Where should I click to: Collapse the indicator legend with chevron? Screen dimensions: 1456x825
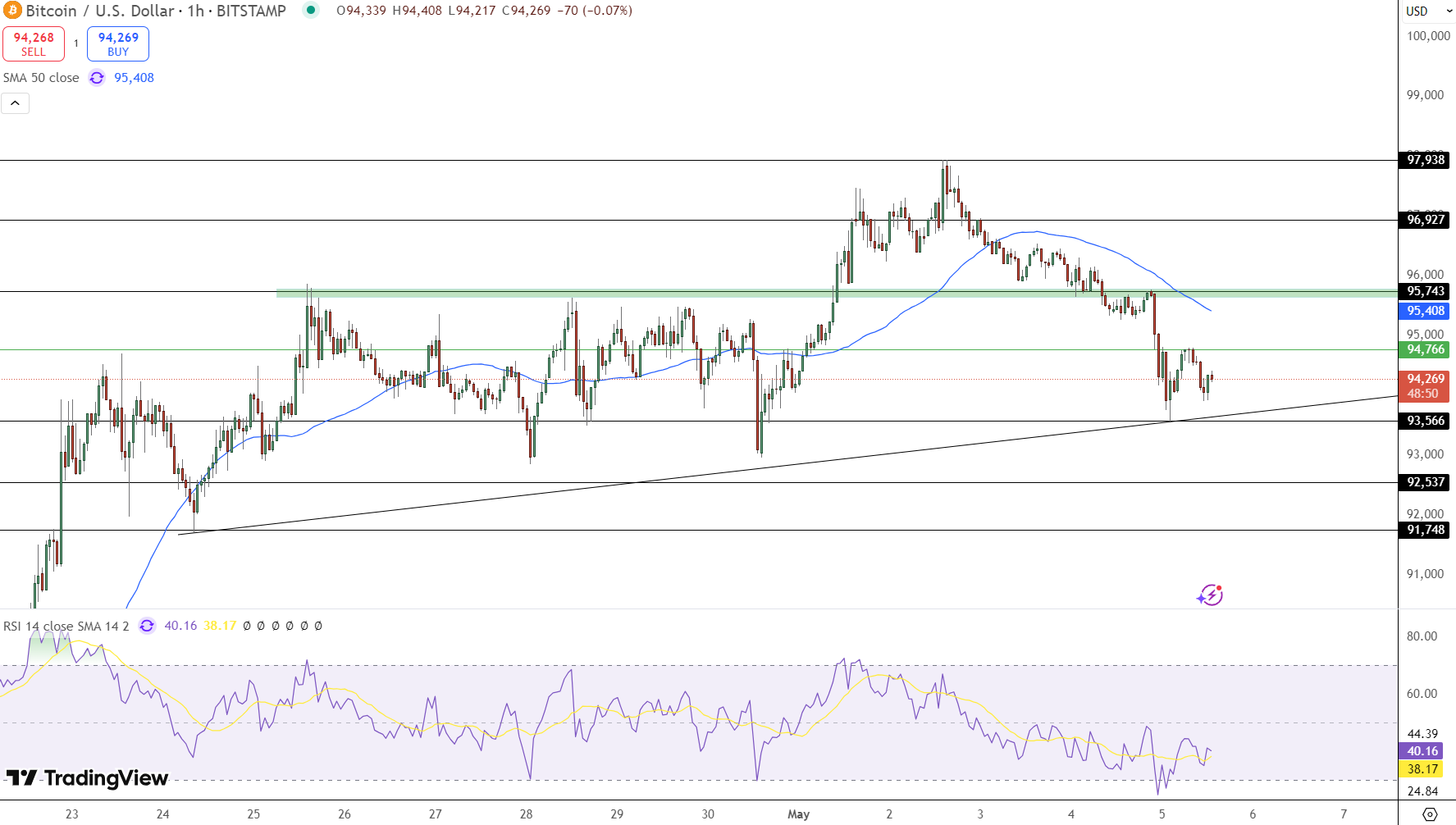point(16,103)
